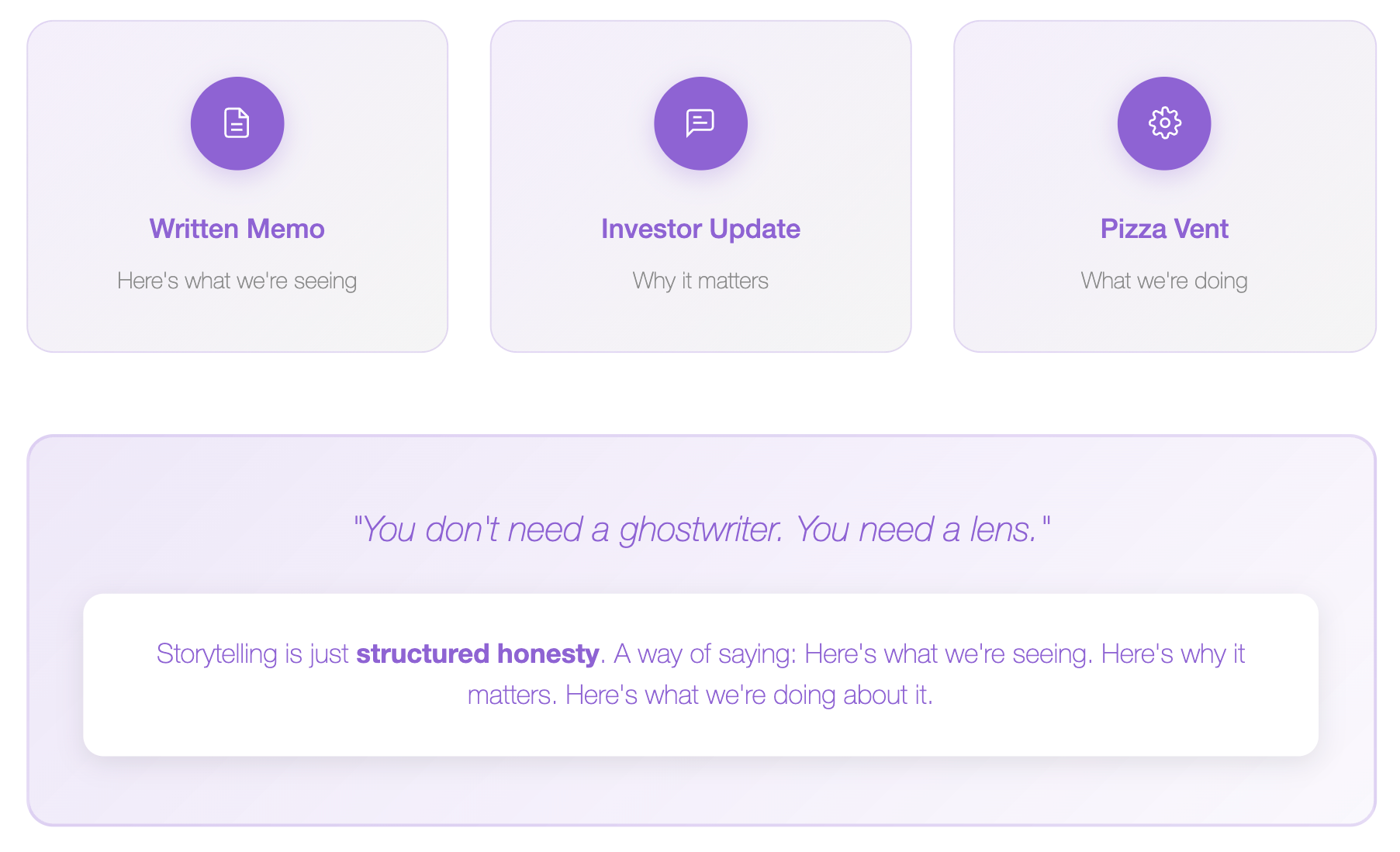Screen dimensions: 1400x852
Task: Click the ghostwriter quote text
Action: [701, 529]
